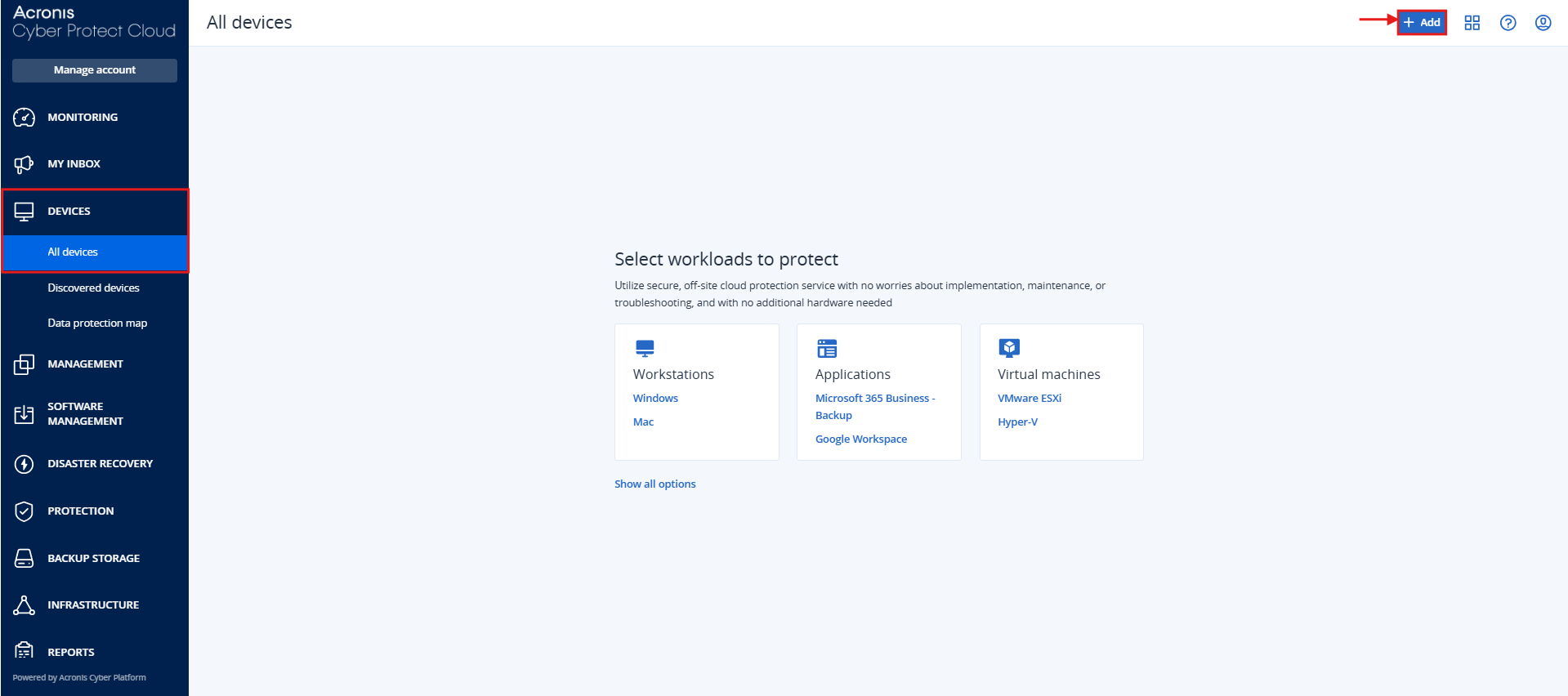Click the Backup Storage drive icon
The image size is (1568, 696).
(x=25, y=559)
